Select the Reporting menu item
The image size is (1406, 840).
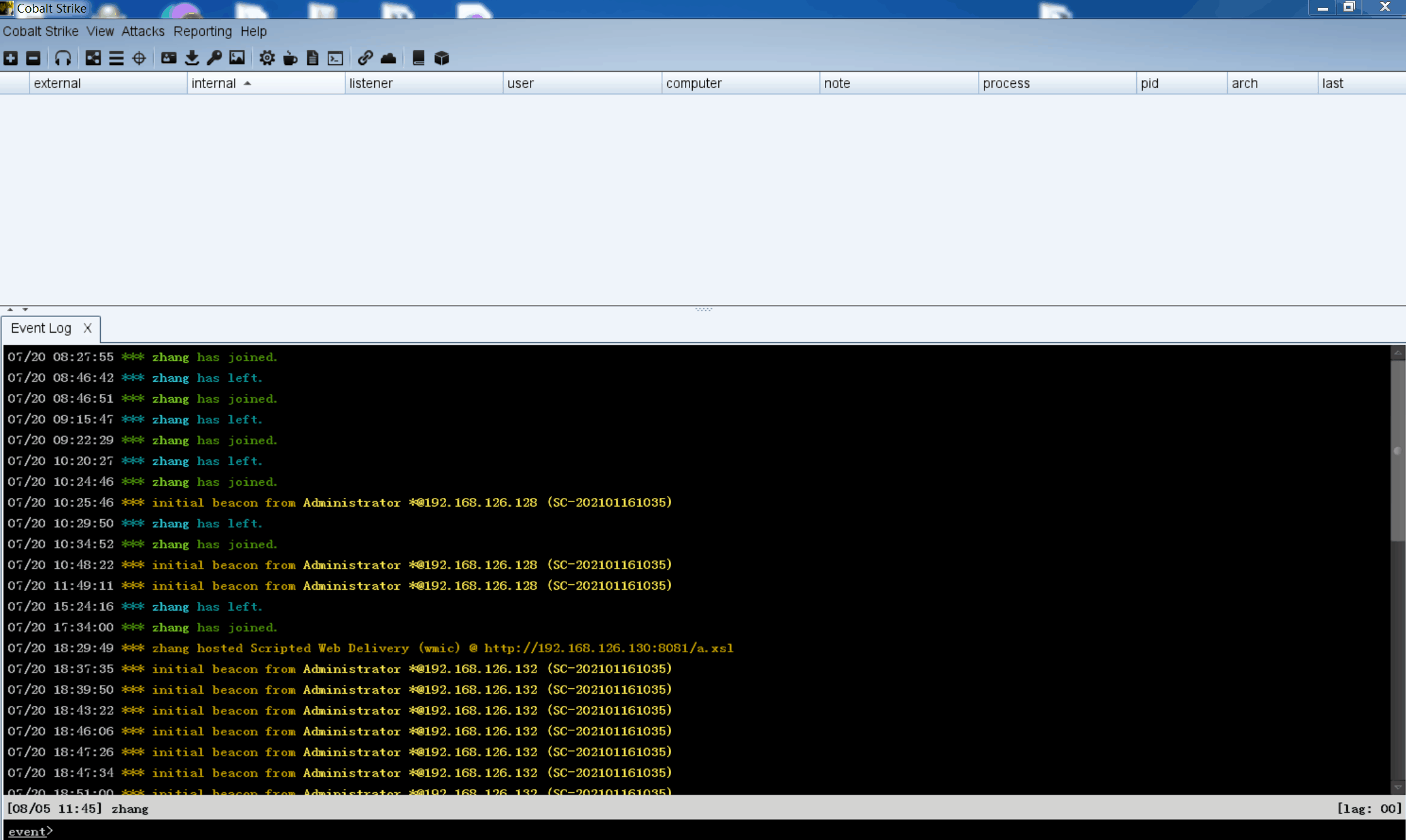click(x=201, y=31)
